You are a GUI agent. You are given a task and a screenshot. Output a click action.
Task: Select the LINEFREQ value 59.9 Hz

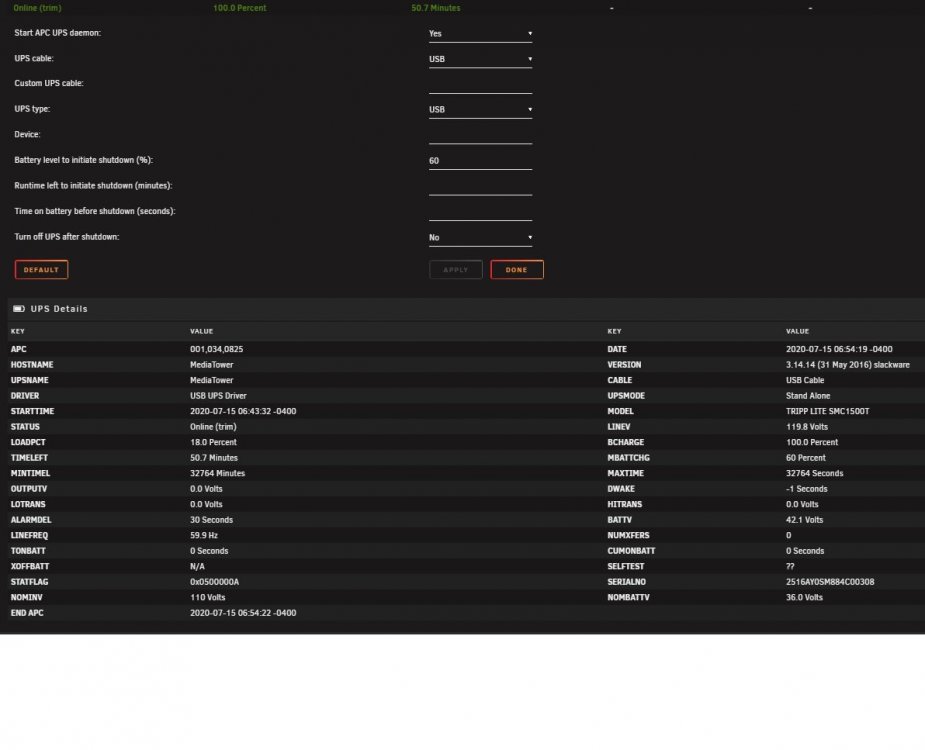coord(204,535)
